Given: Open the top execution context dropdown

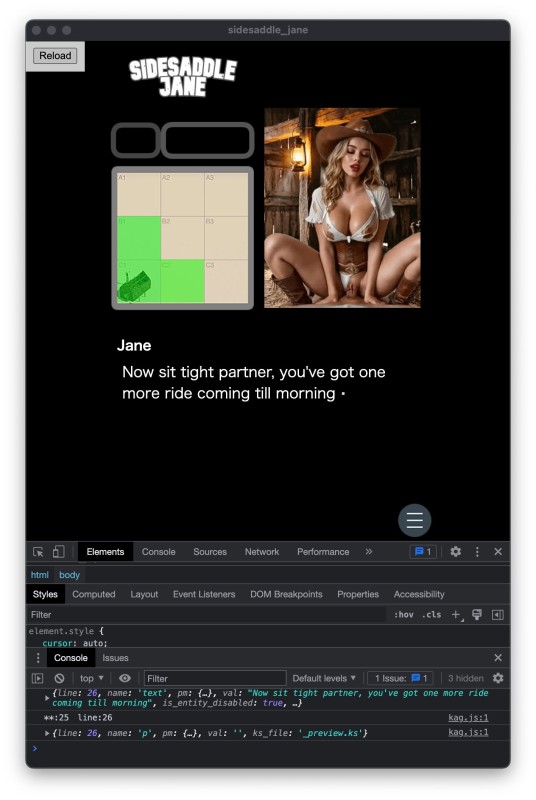Looking at the screenshot, I should pyautogui.click(x=92, y=678).
